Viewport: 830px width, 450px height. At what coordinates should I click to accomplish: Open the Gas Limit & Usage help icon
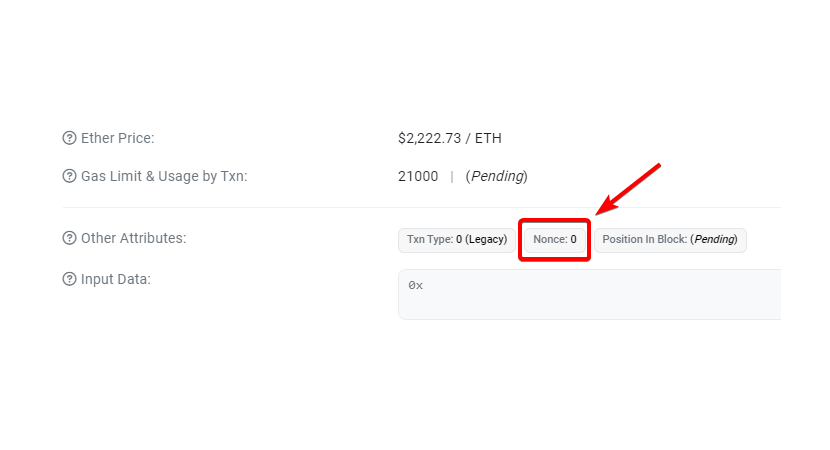tap(69, 176)
